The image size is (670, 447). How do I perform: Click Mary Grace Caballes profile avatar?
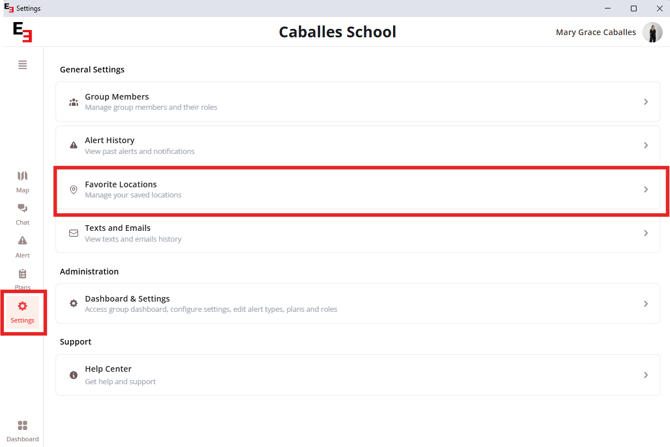(652, 32)
